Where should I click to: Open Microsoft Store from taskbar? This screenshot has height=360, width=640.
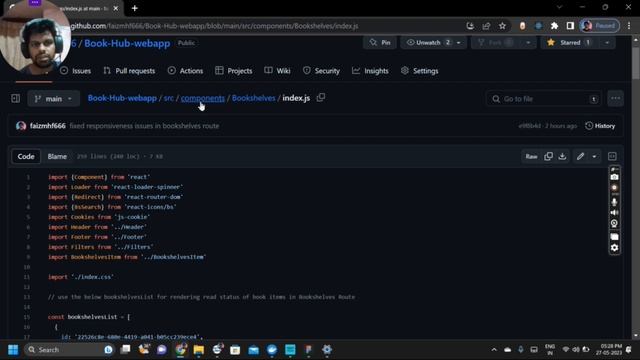235,350
